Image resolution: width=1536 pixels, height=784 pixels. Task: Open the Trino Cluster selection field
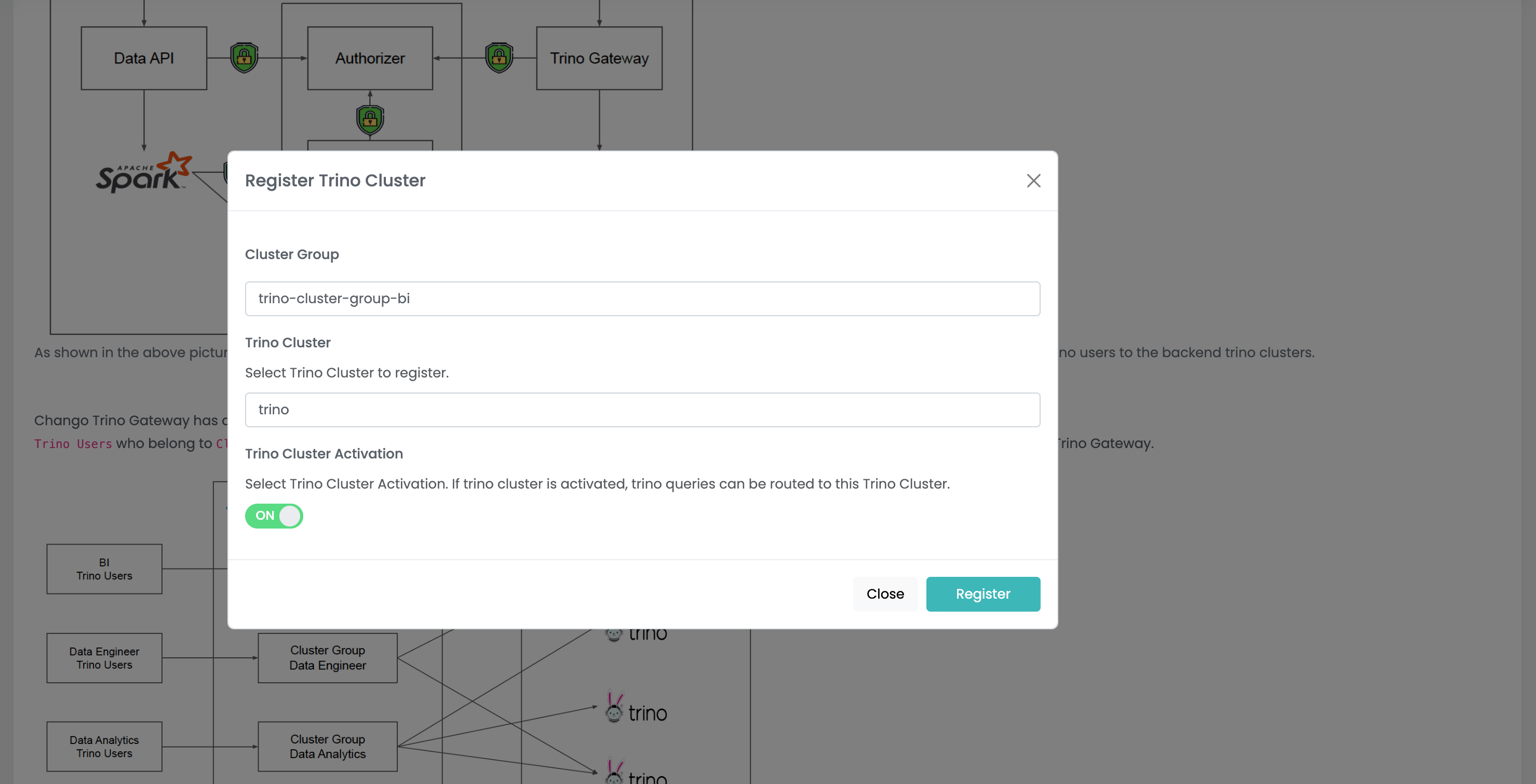642,410
